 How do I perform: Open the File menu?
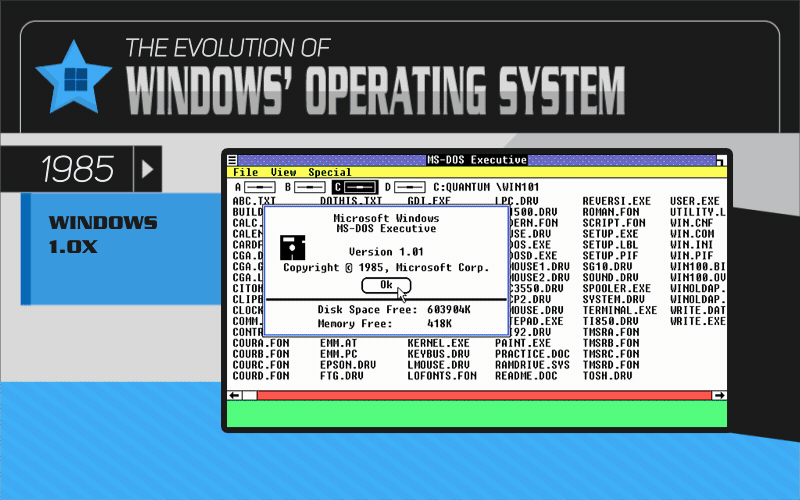[245, 172]
